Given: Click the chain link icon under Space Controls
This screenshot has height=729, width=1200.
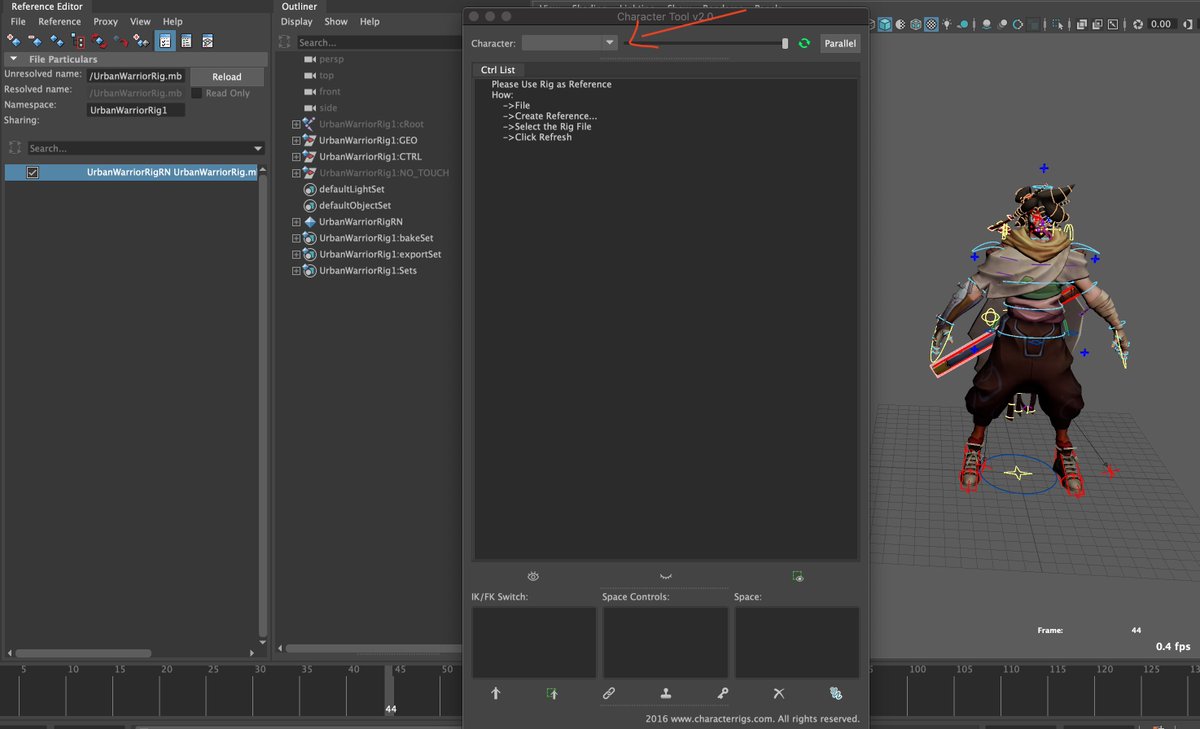Looking at the screenshot, I should (x=609, y=693).
